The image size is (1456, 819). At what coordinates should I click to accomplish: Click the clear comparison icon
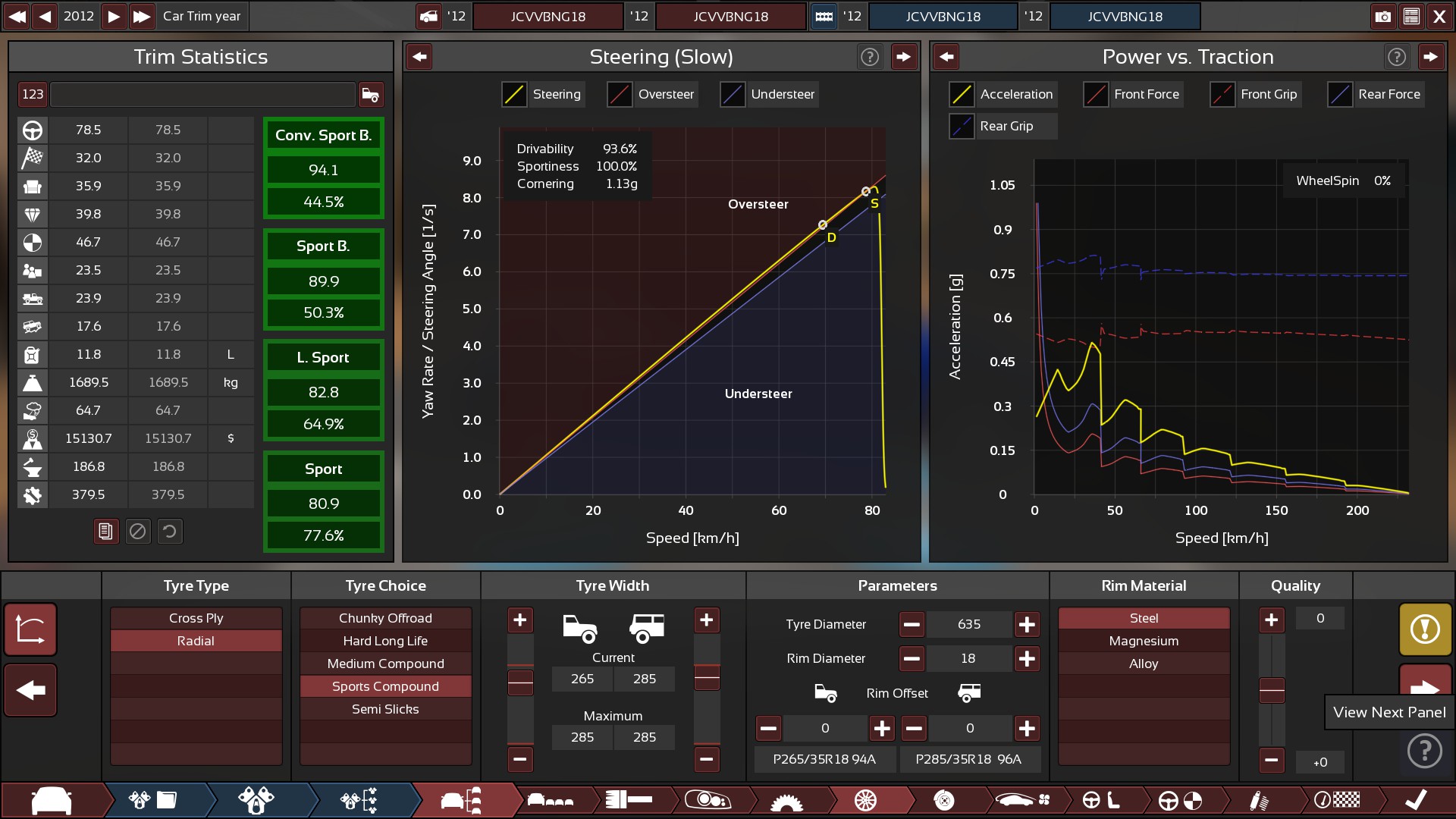pos(138,532)
